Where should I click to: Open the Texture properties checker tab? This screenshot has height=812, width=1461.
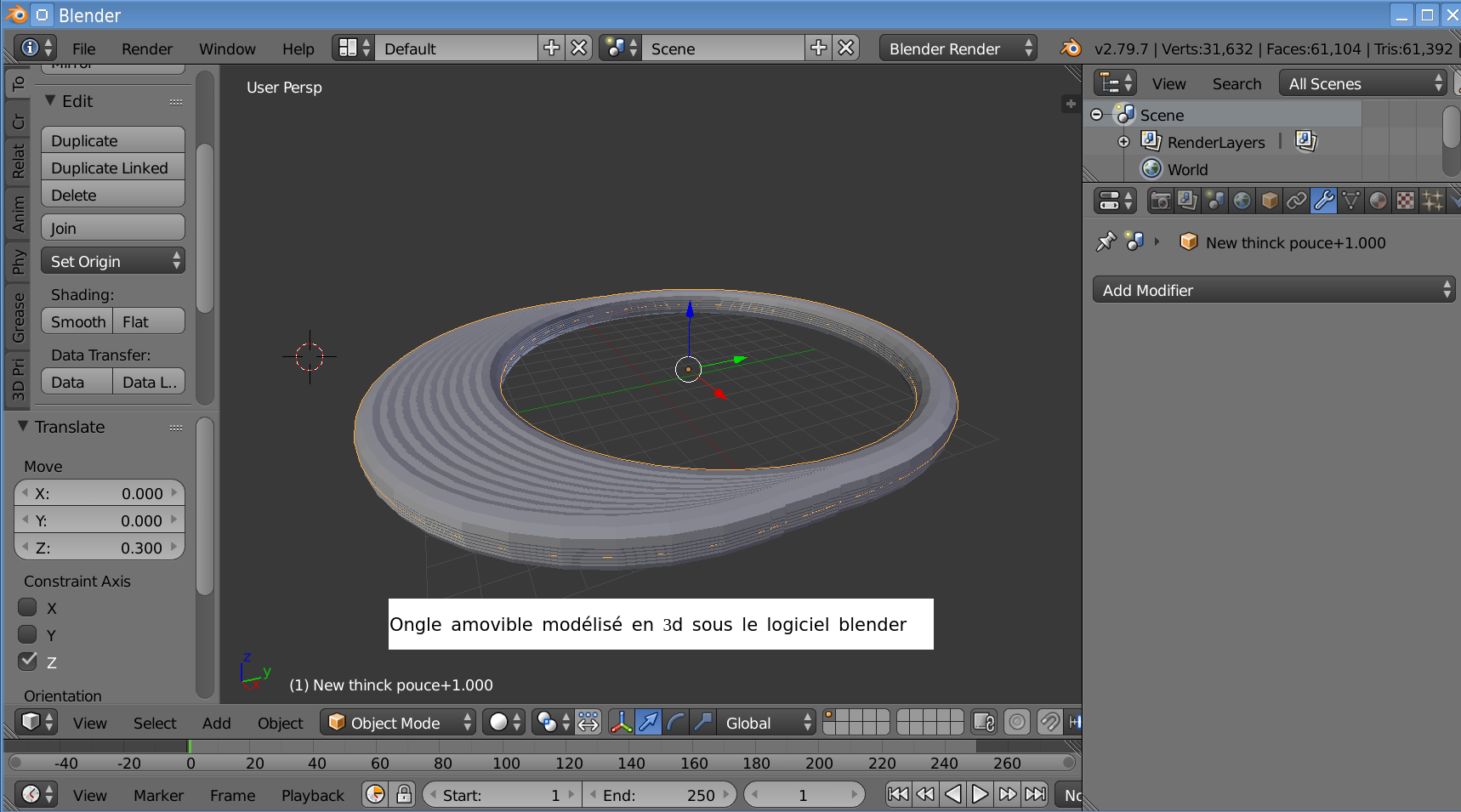[1405, 201]
